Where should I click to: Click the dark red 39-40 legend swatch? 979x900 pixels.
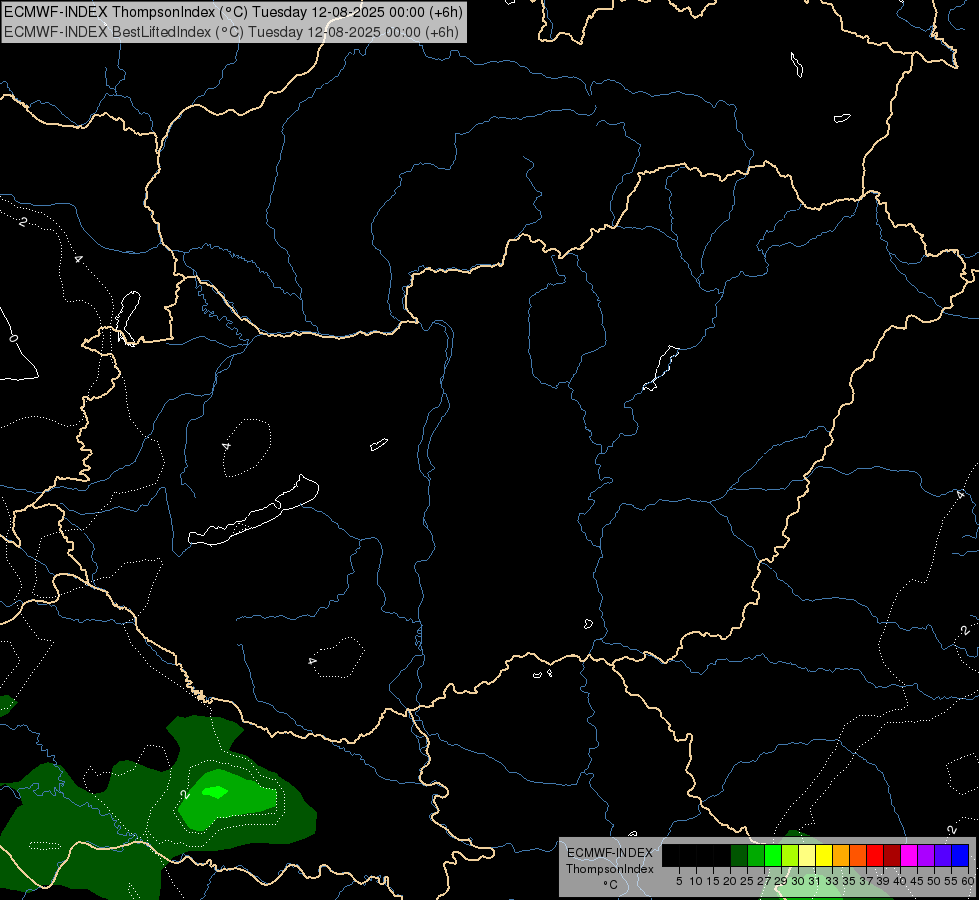click(892, 855)
